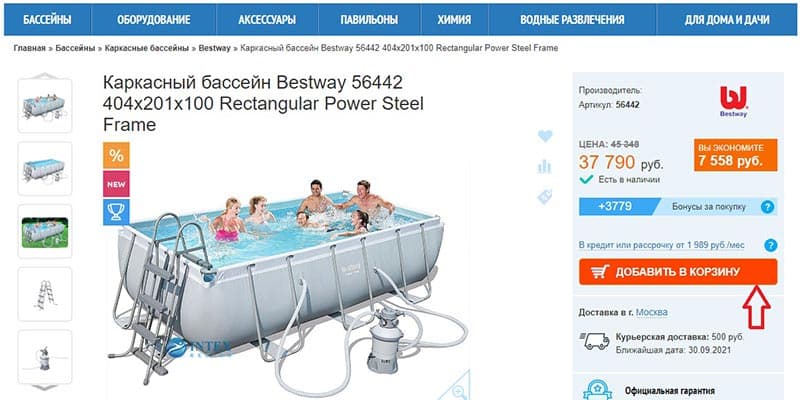Open Водные развлечения menu item

tap(572, 20)
